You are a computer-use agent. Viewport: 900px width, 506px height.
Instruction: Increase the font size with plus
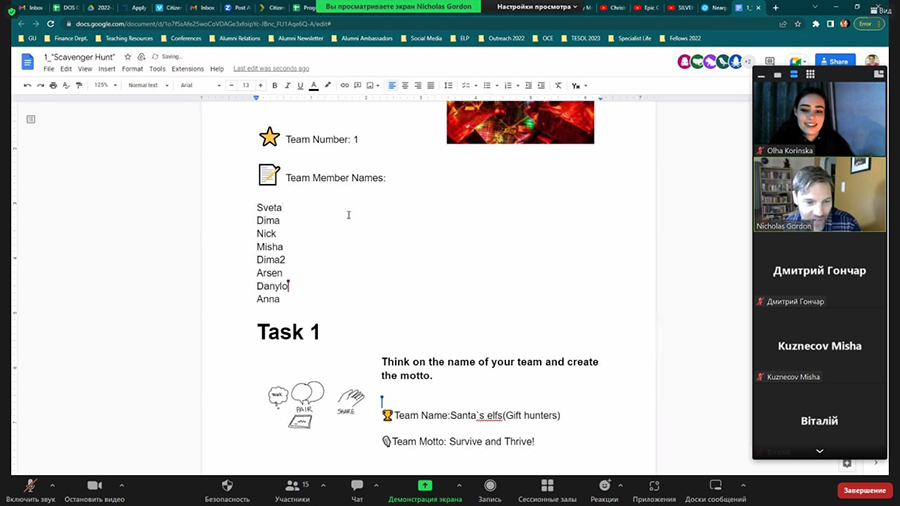pyautogui.click(x=261, y=85)
